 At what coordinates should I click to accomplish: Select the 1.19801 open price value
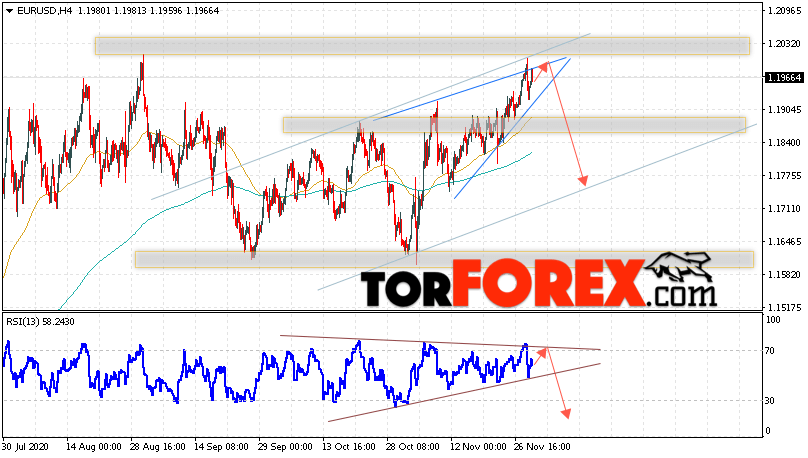[94, 11]
